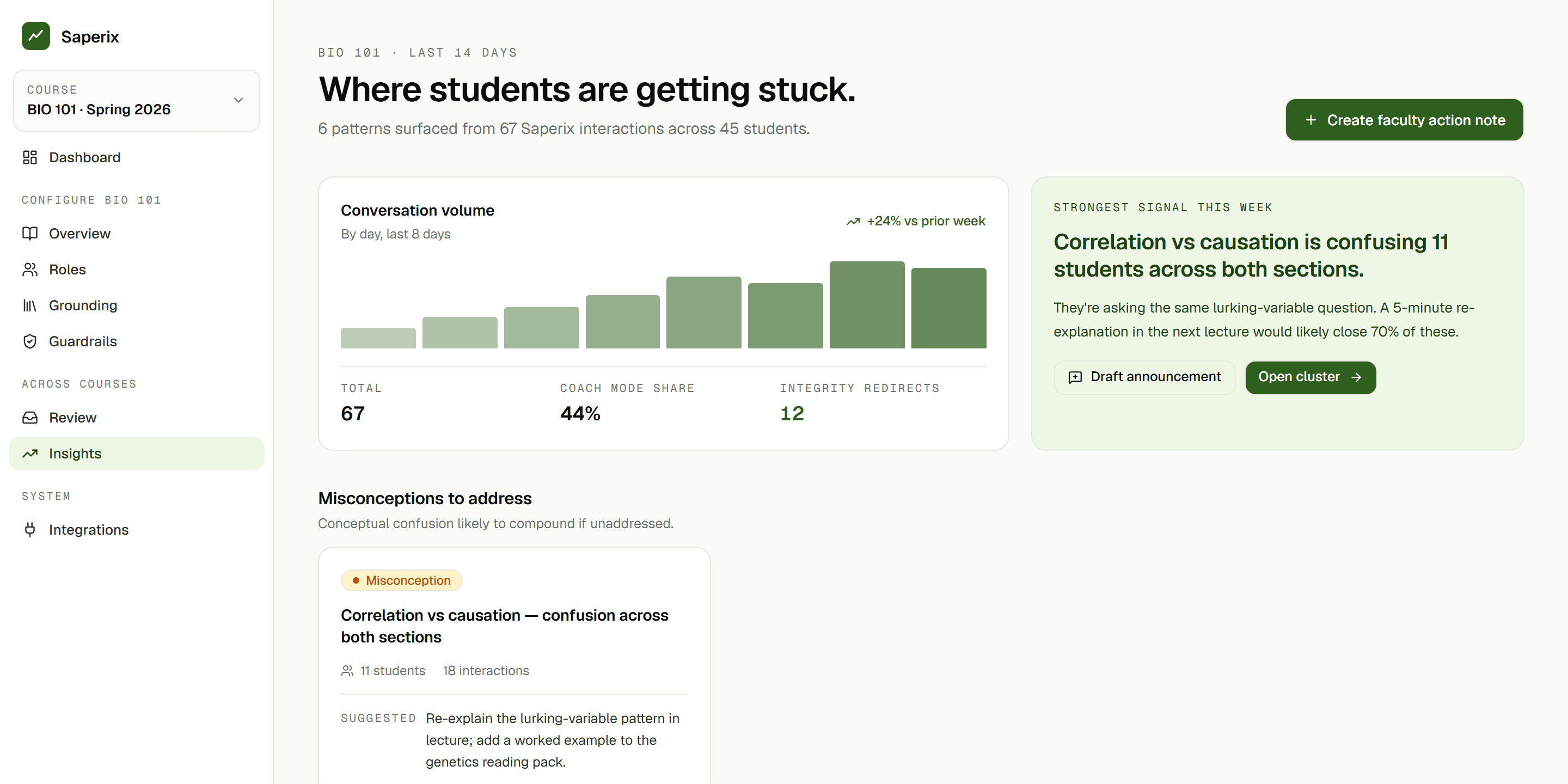Open the Dashboard menu item

136,158
